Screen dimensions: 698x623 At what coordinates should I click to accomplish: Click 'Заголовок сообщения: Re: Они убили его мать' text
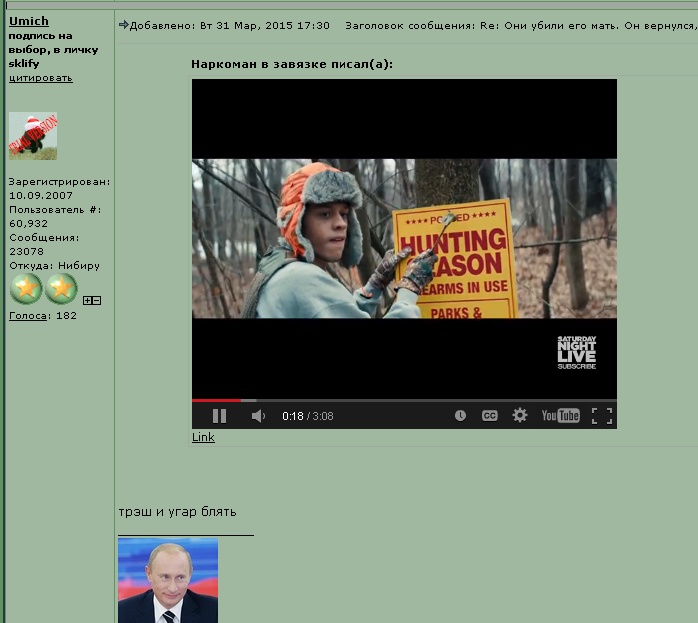click(482, 26)
